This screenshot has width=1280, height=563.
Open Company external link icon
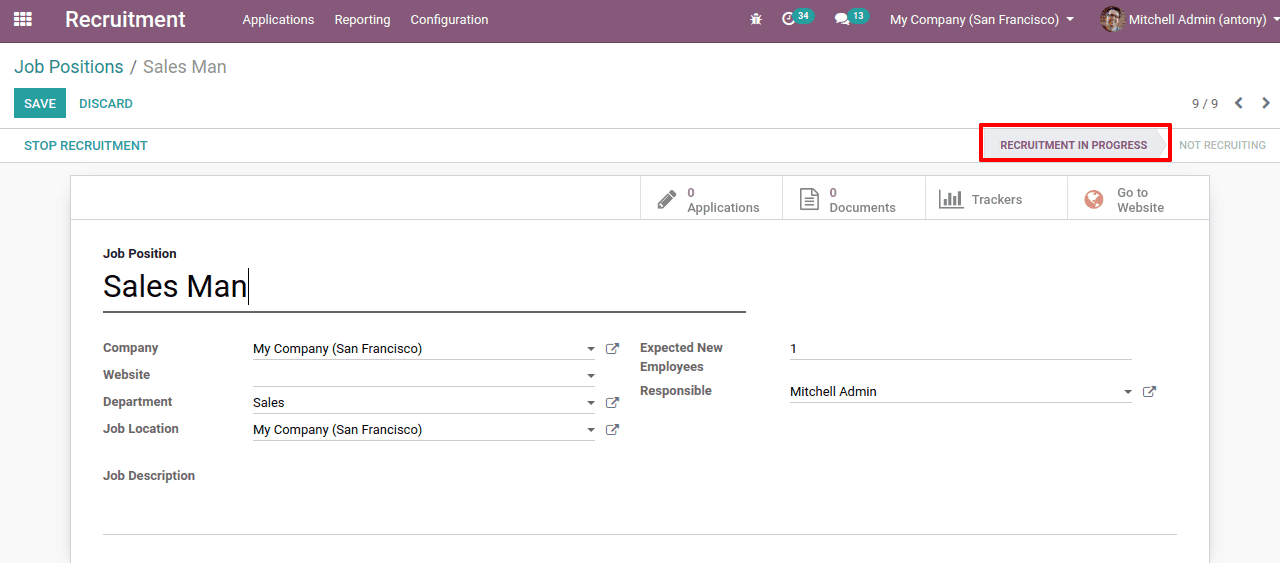point(613,349)
